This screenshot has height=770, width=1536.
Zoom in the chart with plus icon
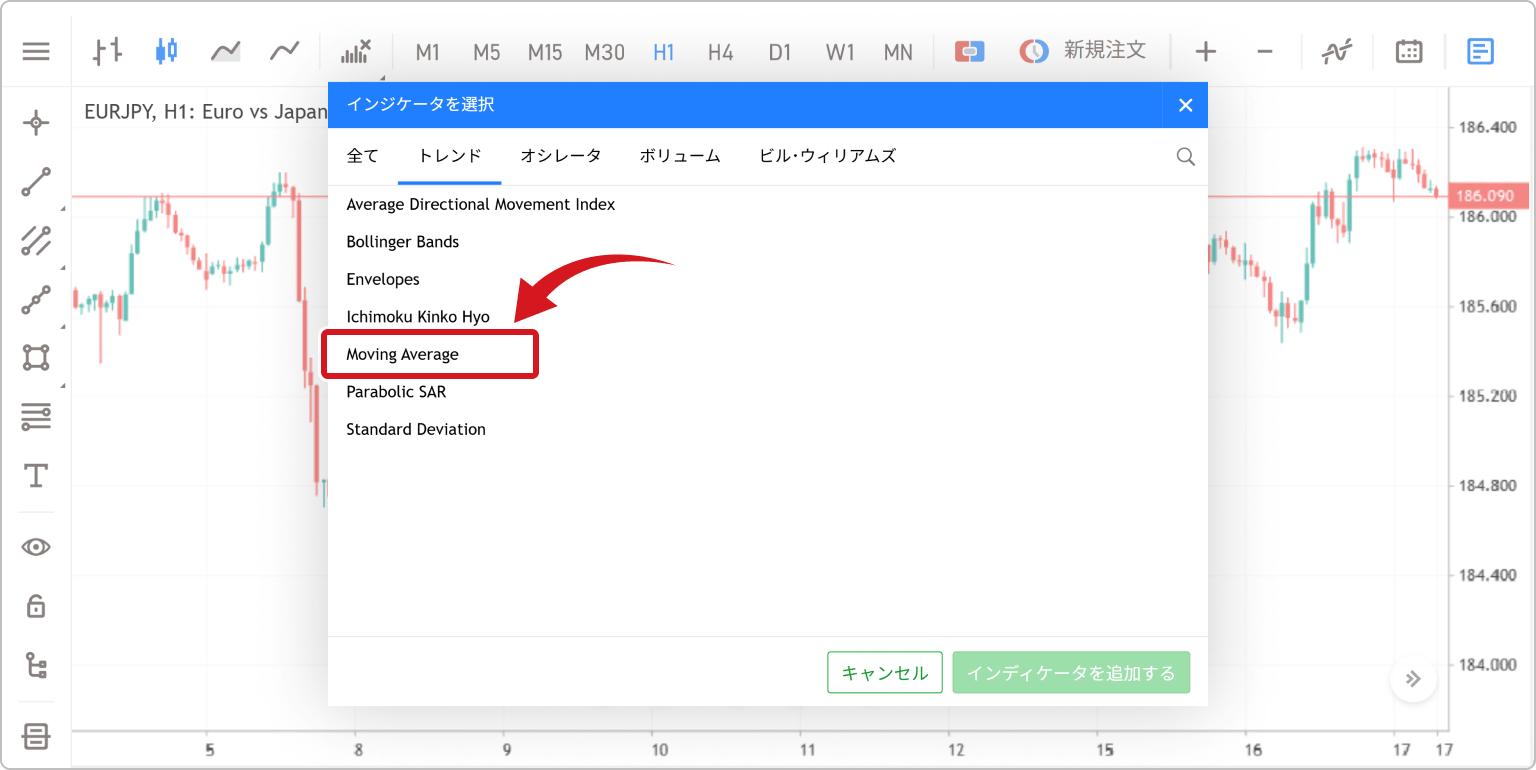(1206, 51)
